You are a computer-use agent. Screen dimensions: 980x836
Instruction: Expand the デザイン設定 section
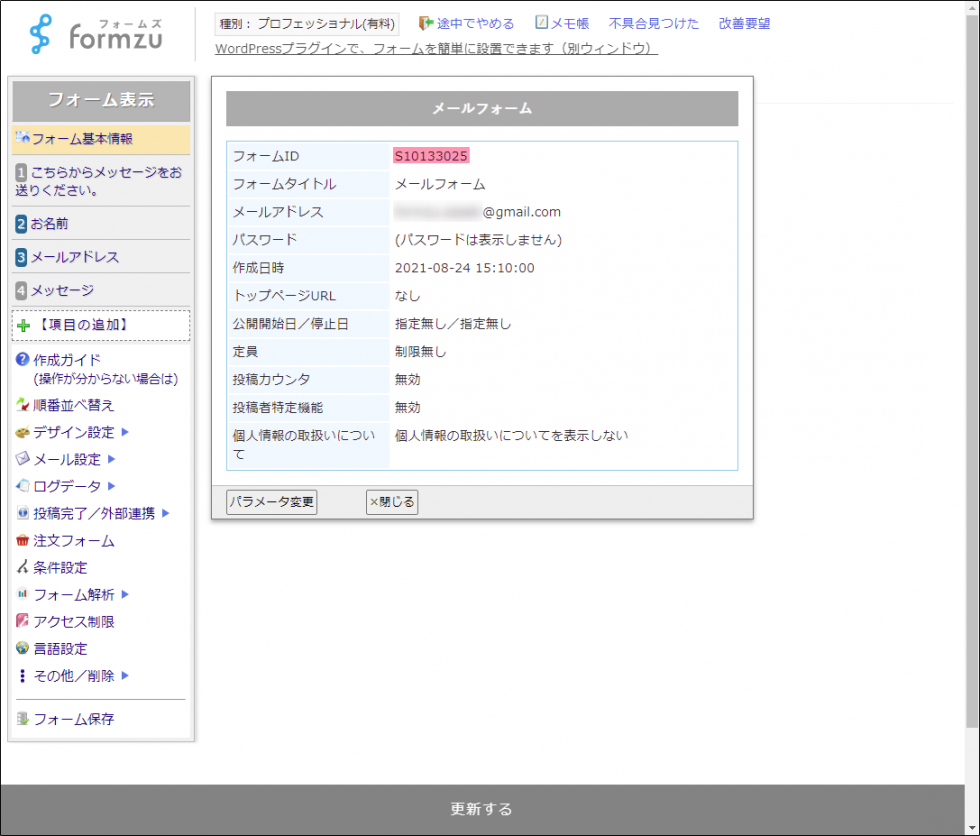(x=22, y=432)
